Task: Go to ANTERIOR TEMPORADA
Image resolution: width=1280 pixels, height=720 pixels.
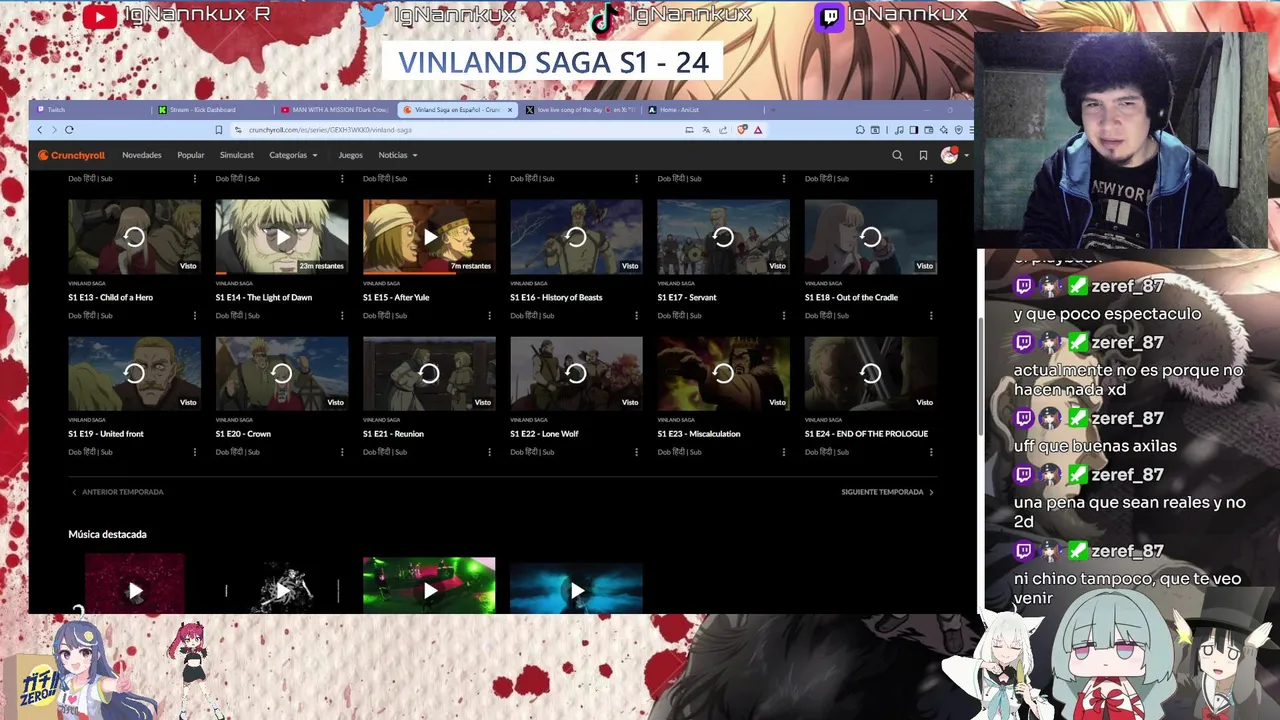Action: point(117,492)
